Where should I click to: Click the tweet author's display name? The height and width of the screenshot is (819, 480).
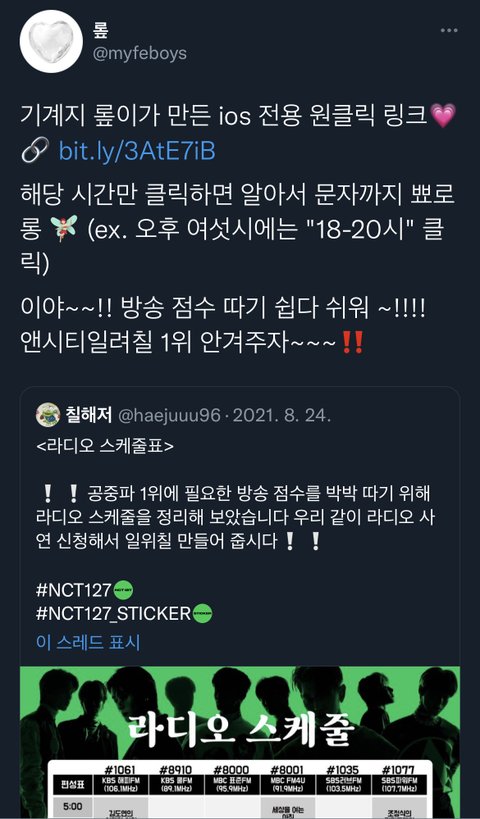pyautogui.click(x=101, y=29)
